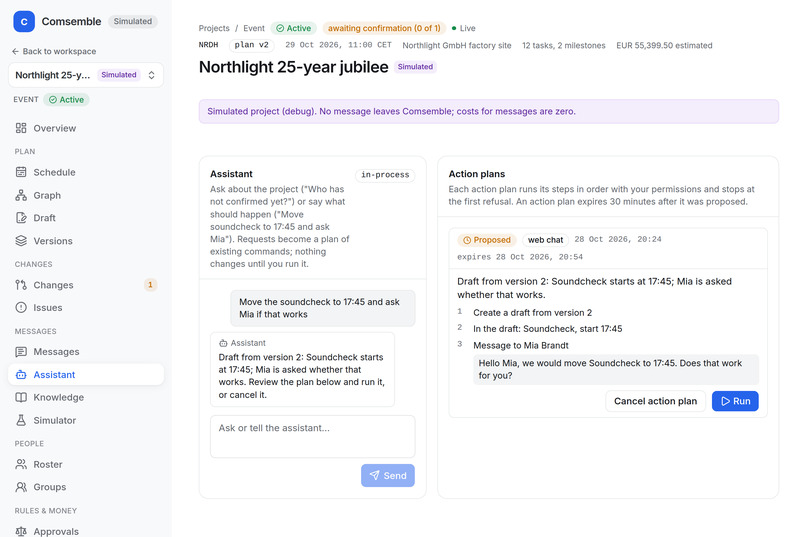Click the up-down chevrons on project selector
Screen dimensions: 806x537
pyautogui.click(x=152, y=75)
